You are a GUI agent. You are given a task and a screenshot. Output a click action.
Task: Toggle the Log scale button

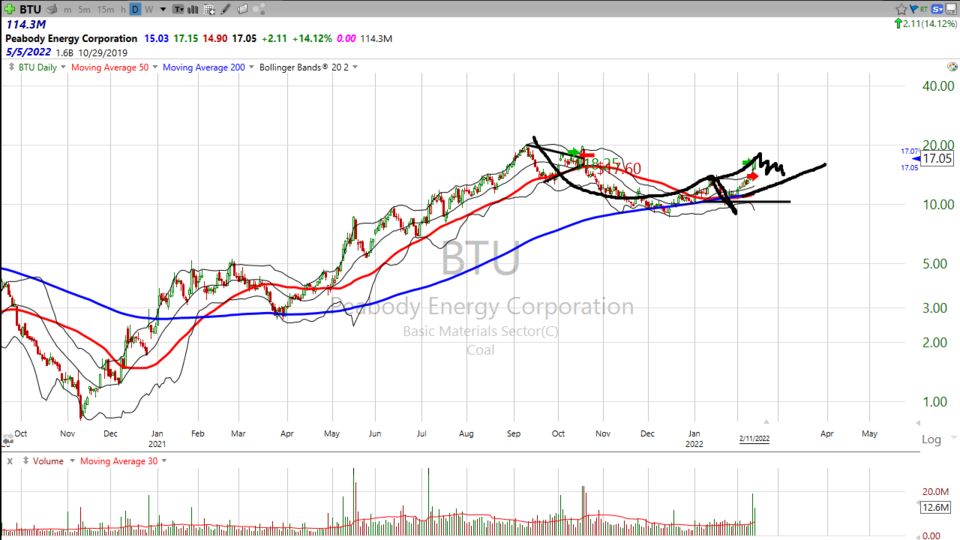point(931,439)
